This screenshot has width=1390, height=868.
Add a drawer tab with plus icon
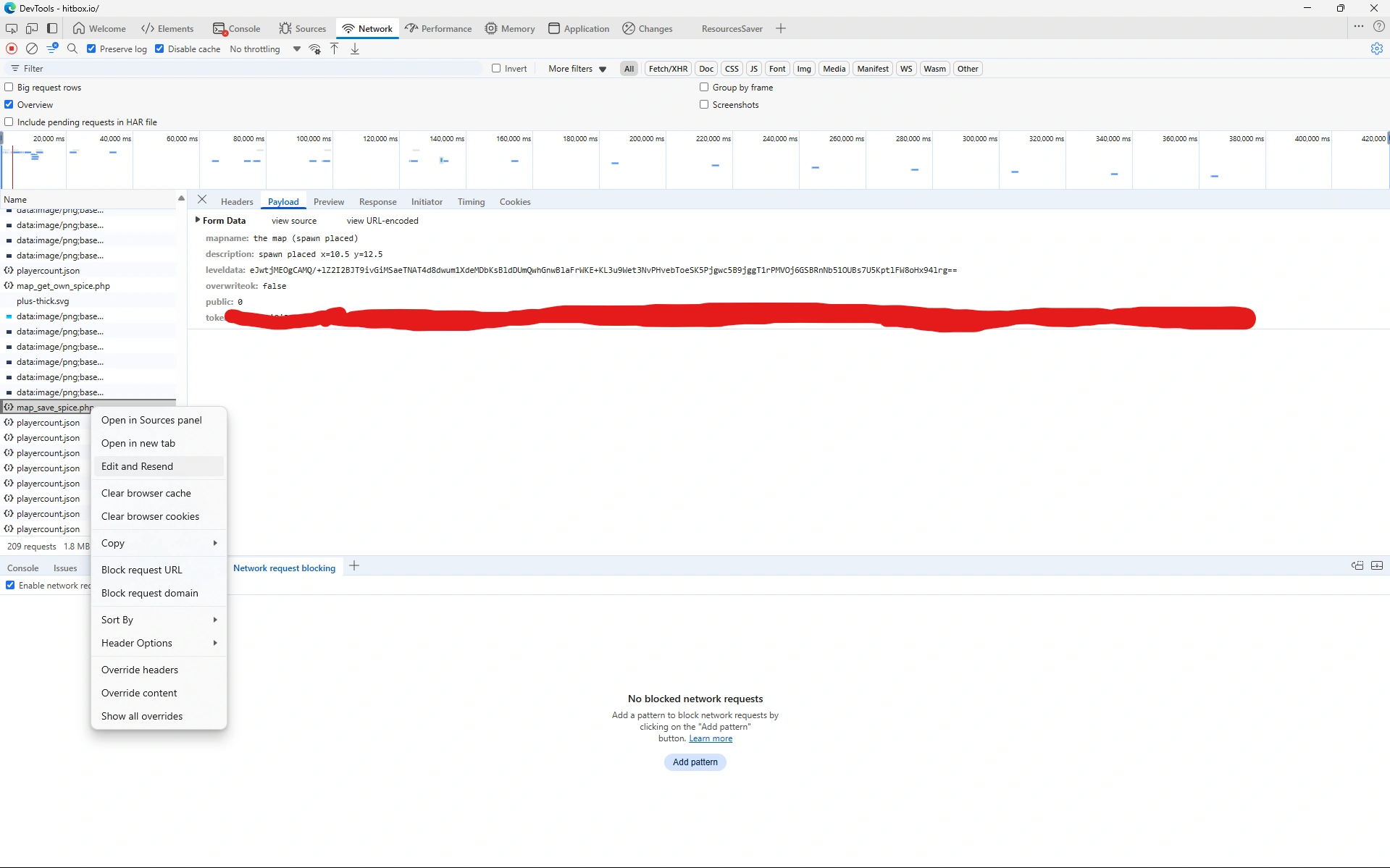coord(354,566)
